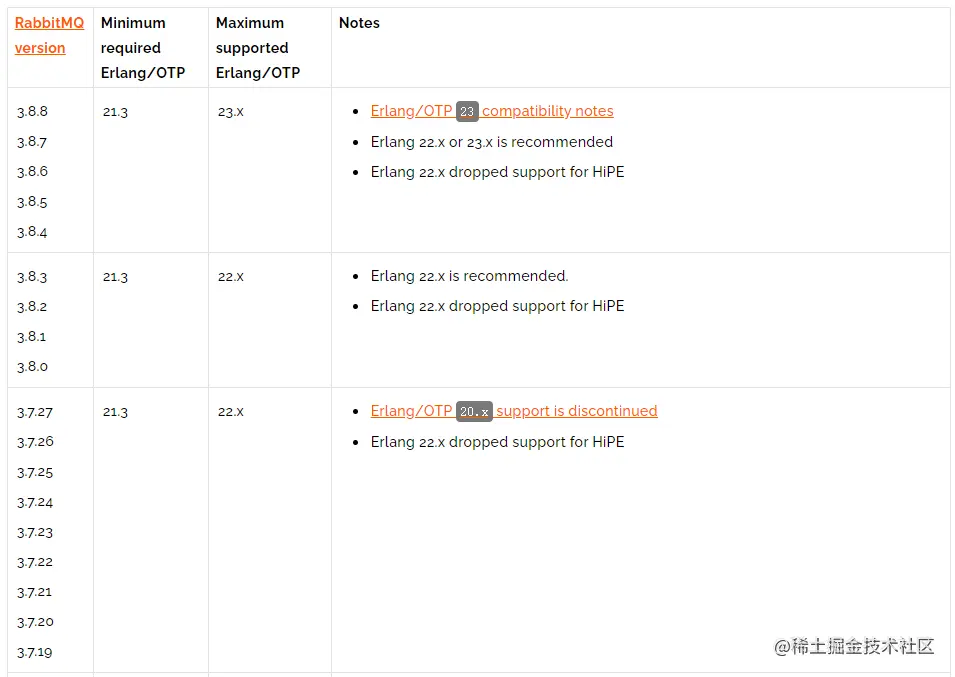
Task: Click 'Erlang 22.x or 23.x is recommended' note
Action: [x=491, y=142]
